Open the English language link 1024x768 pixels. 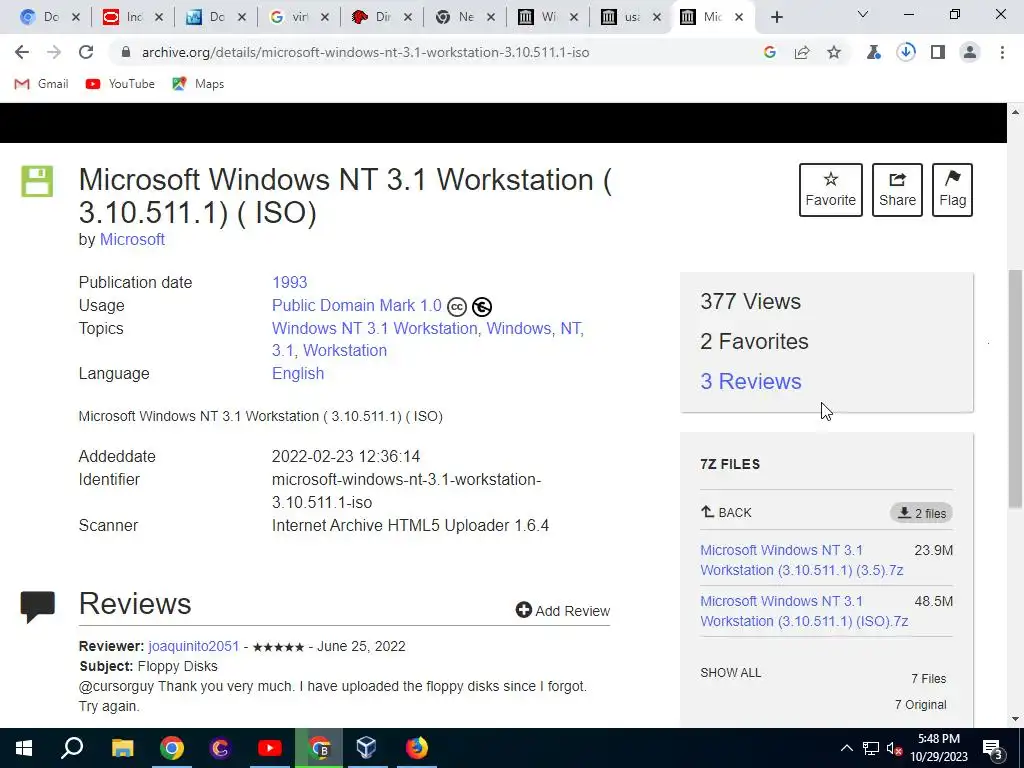[298, 374]
